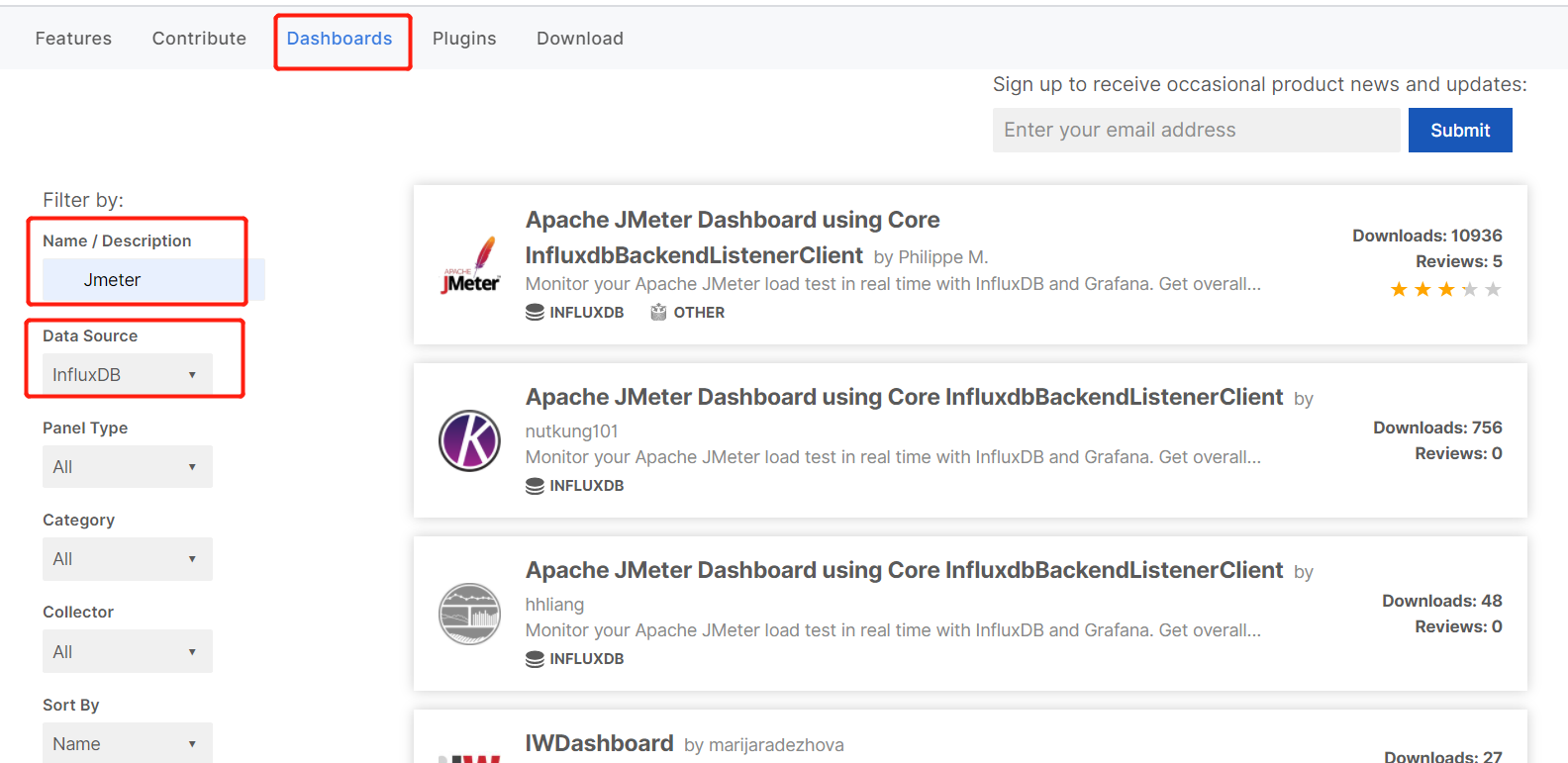Click the "nutkung101" author text
Viewport: 1568px width, 763px height.
pyautogui.click(x=571, y=431)
